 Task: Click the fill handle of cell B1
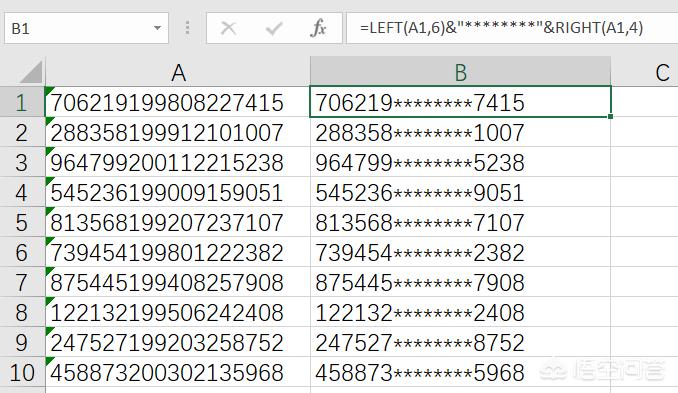pyautogui.click(x=610, y=116)
